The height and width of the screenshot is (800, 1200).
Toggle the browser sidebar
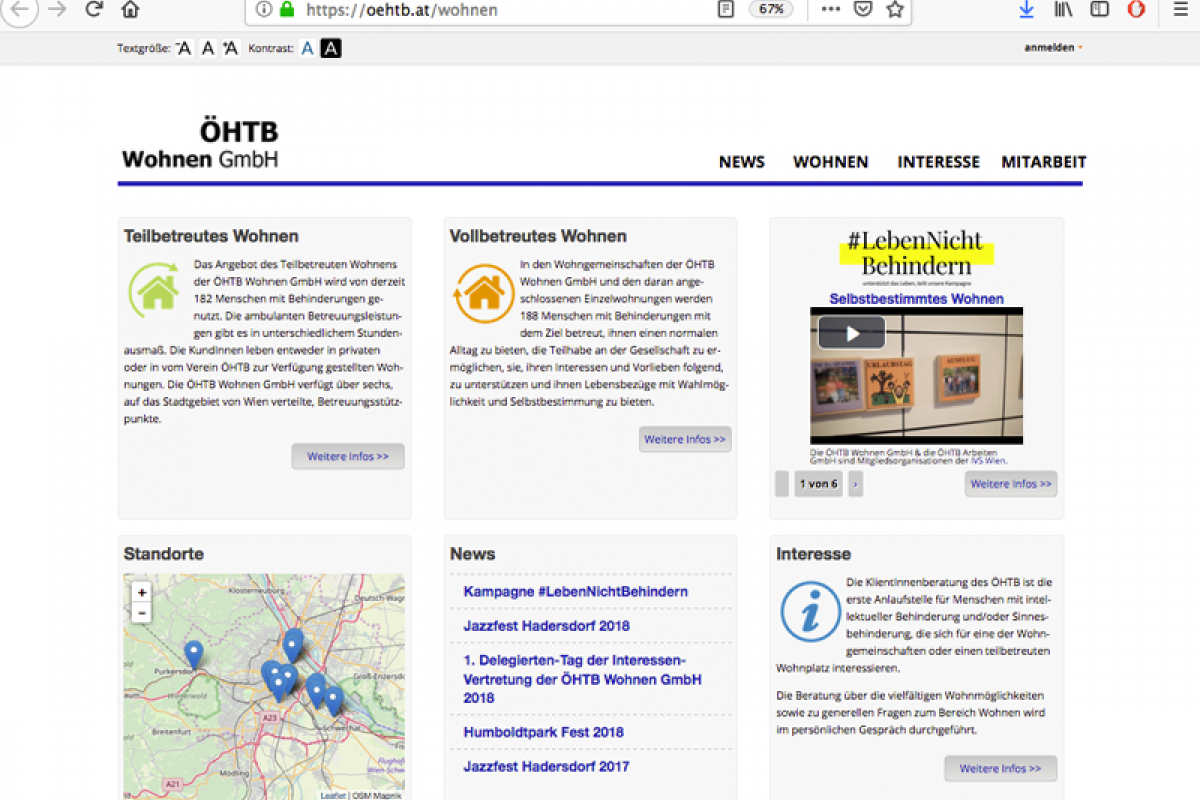click(1099, 9)
